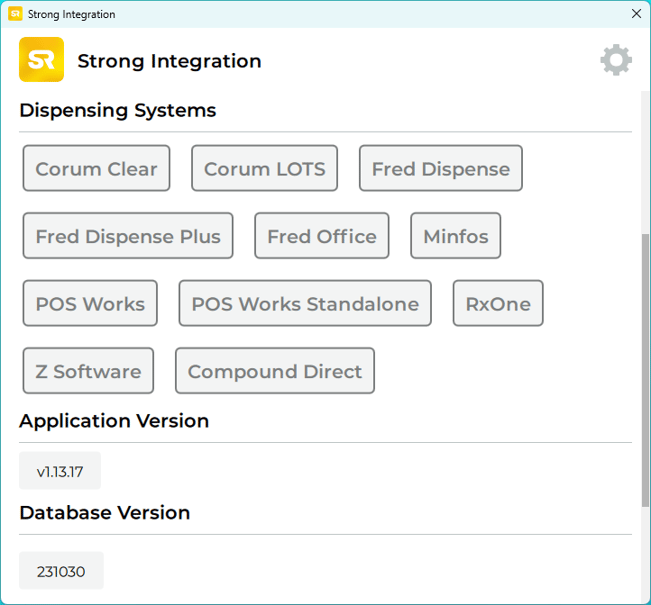Click database version value 231030
Screen dimensions: 651x605
pos(61,571)
